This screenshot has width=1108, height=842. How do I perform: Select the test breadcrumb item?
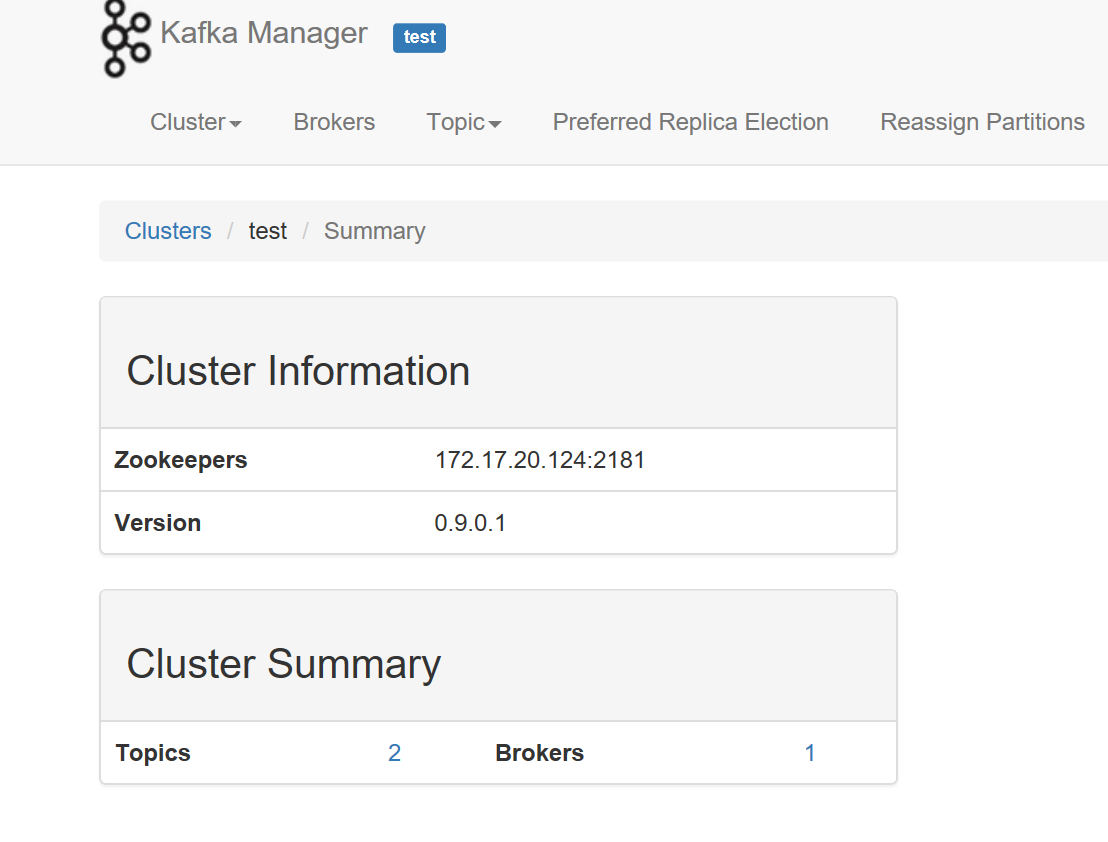[x=268, y=231]
